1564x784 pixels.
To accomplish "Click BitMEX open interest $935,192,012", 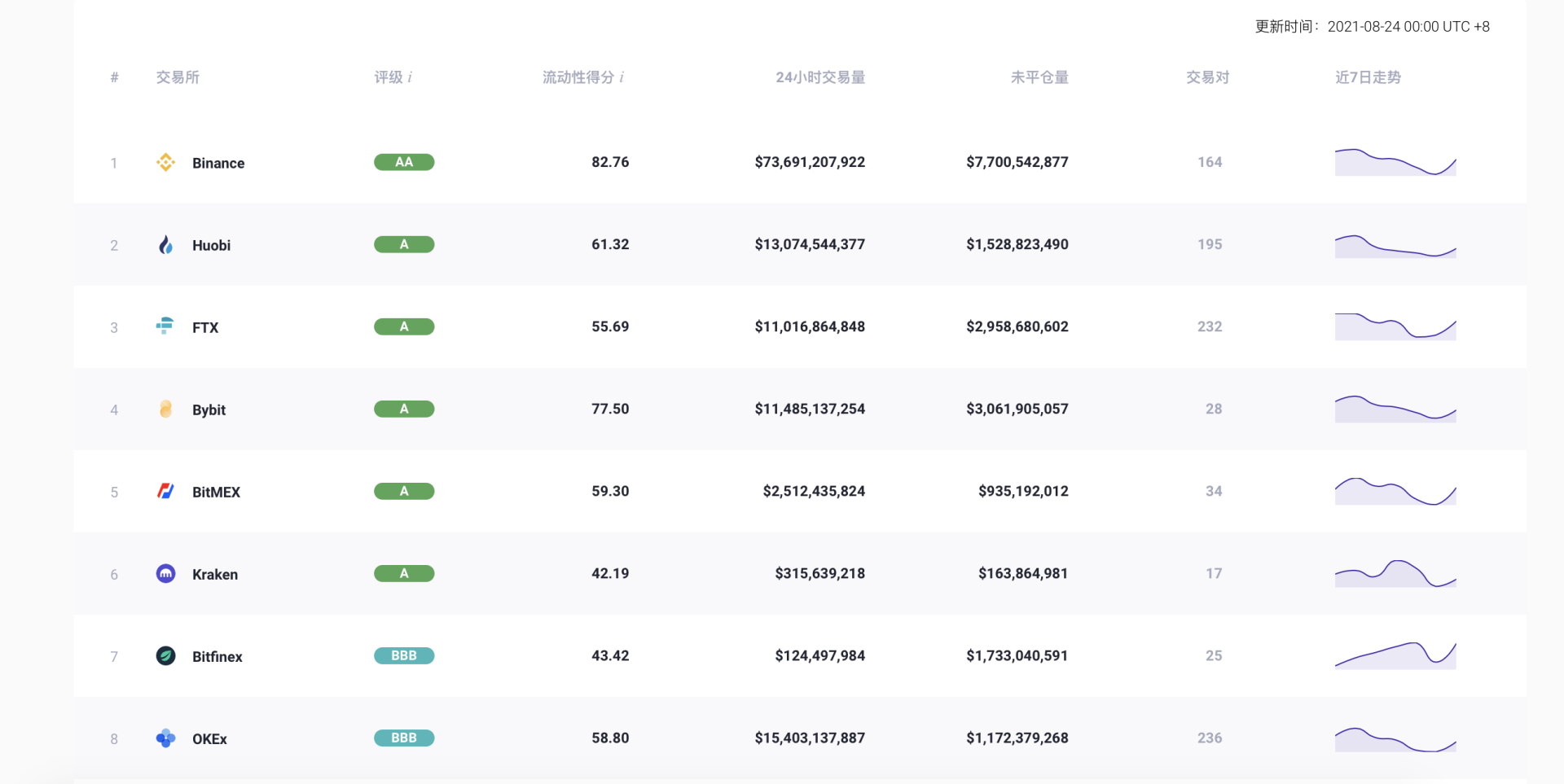I will point(1023,491).
